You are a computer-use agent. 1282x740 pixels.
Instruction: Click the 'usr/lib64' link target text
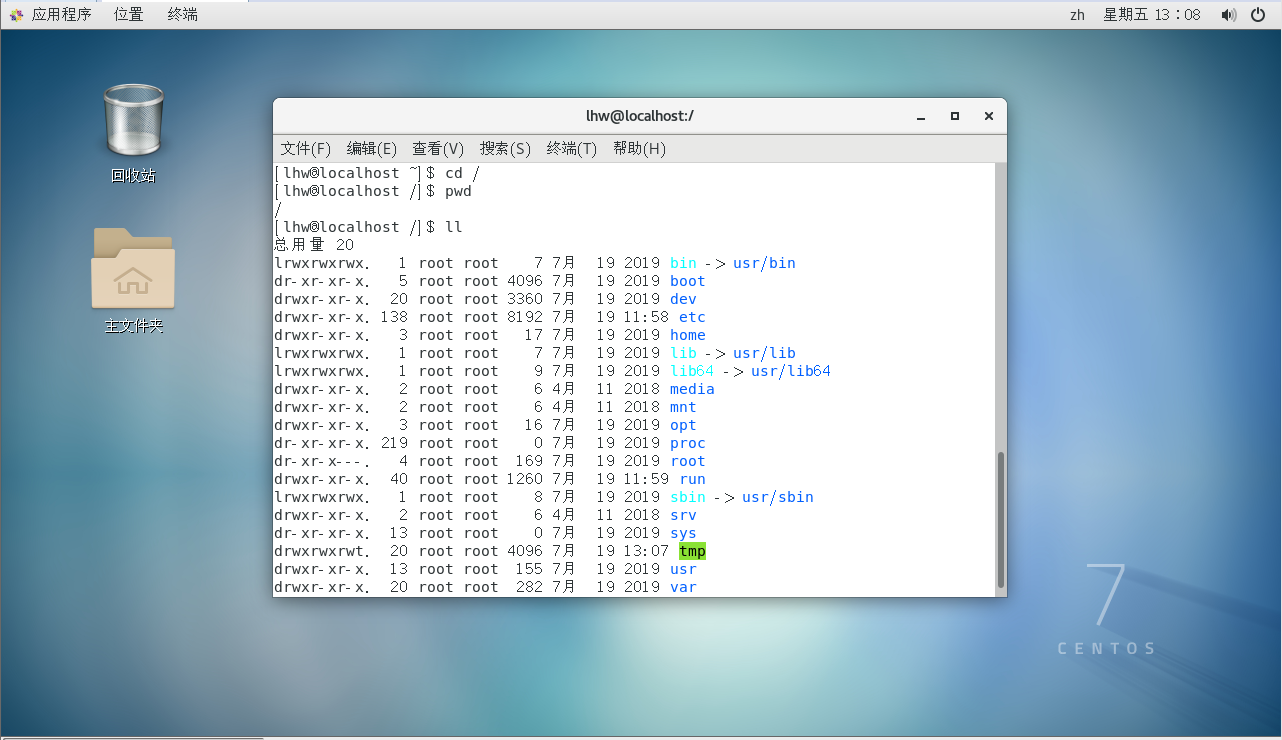(x=791, y=371)
